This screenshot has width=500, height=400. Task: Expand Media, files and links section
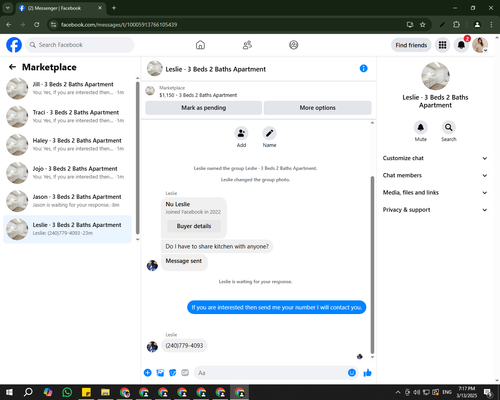point(435,193)
